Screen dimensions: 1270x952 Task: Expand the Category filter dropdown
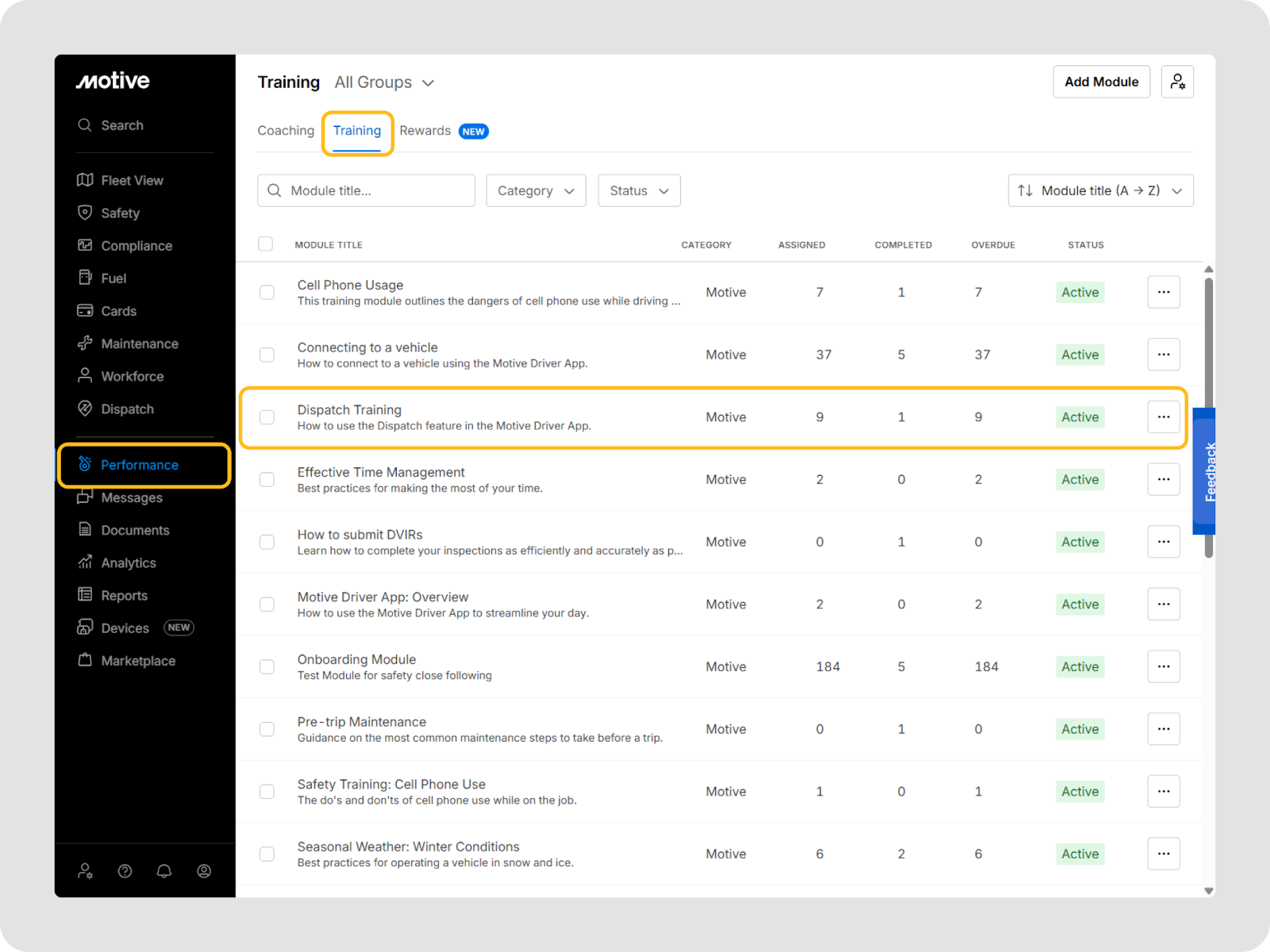click(x=536, y=191)
